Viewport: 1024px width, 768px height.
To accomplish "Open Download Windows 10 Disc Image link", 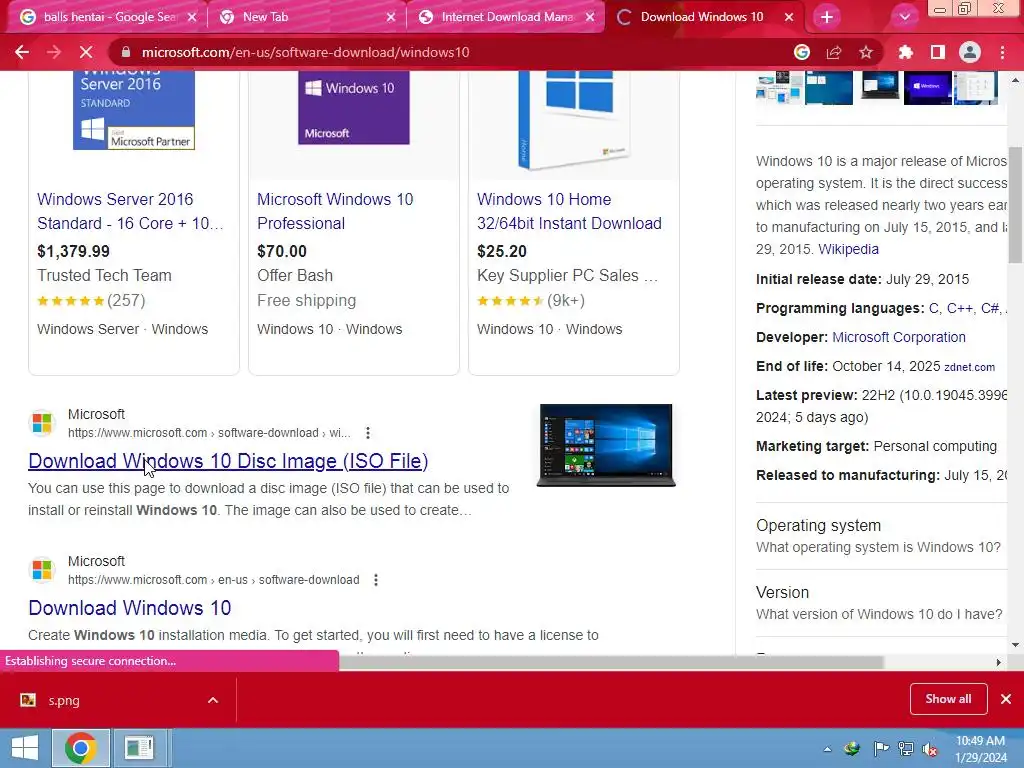I will tap(228, 461).
